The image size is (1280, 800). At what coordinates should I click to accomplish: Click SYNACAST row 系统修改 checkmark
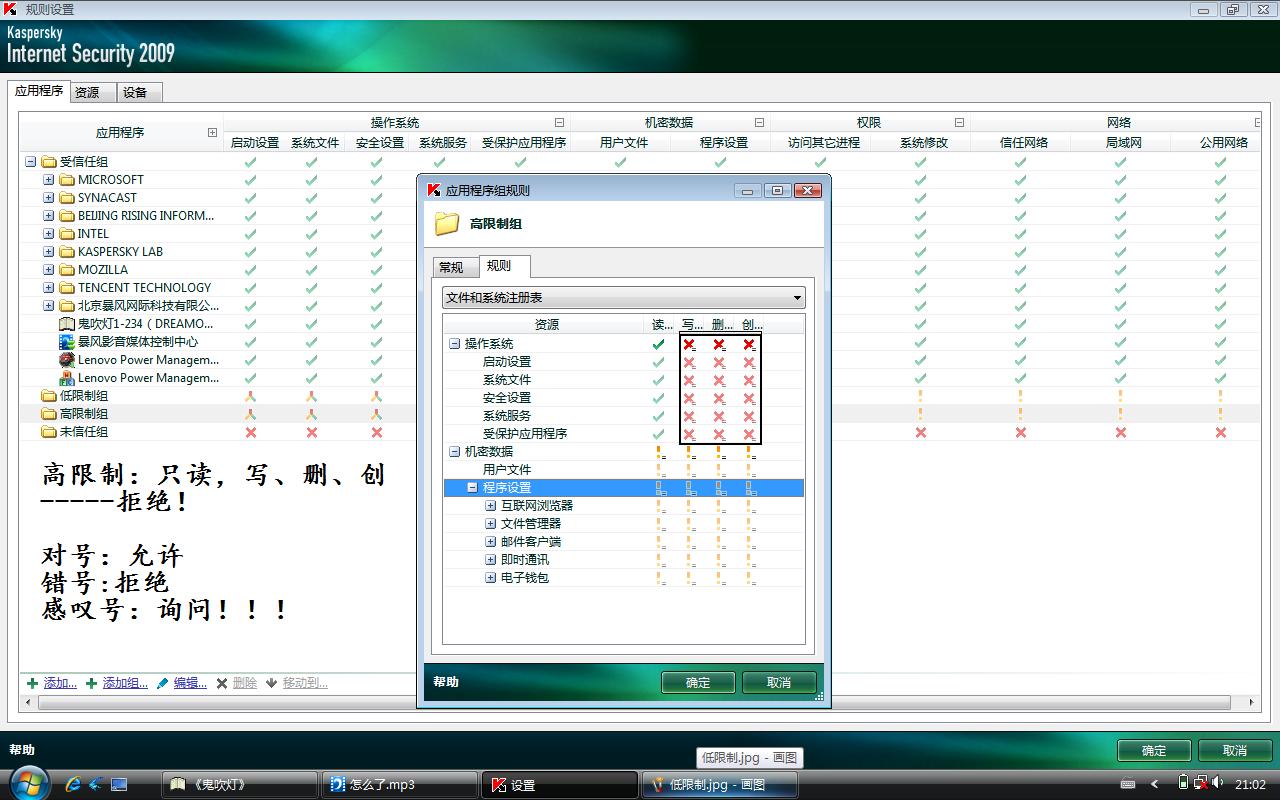coord(921,198)
